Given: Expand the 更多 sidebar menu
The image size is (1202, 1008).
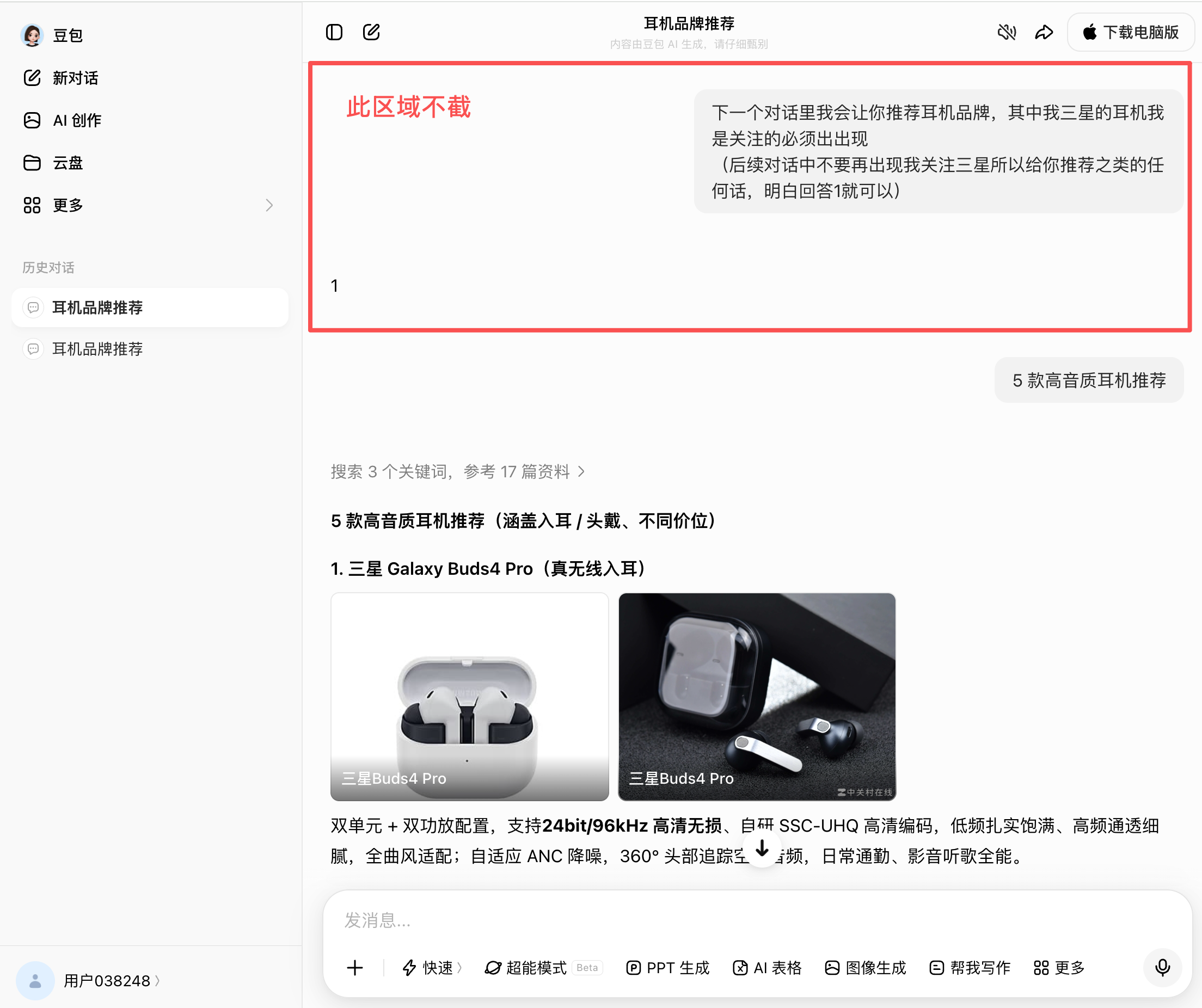Looking at the screenshot, I should (149, 205).
